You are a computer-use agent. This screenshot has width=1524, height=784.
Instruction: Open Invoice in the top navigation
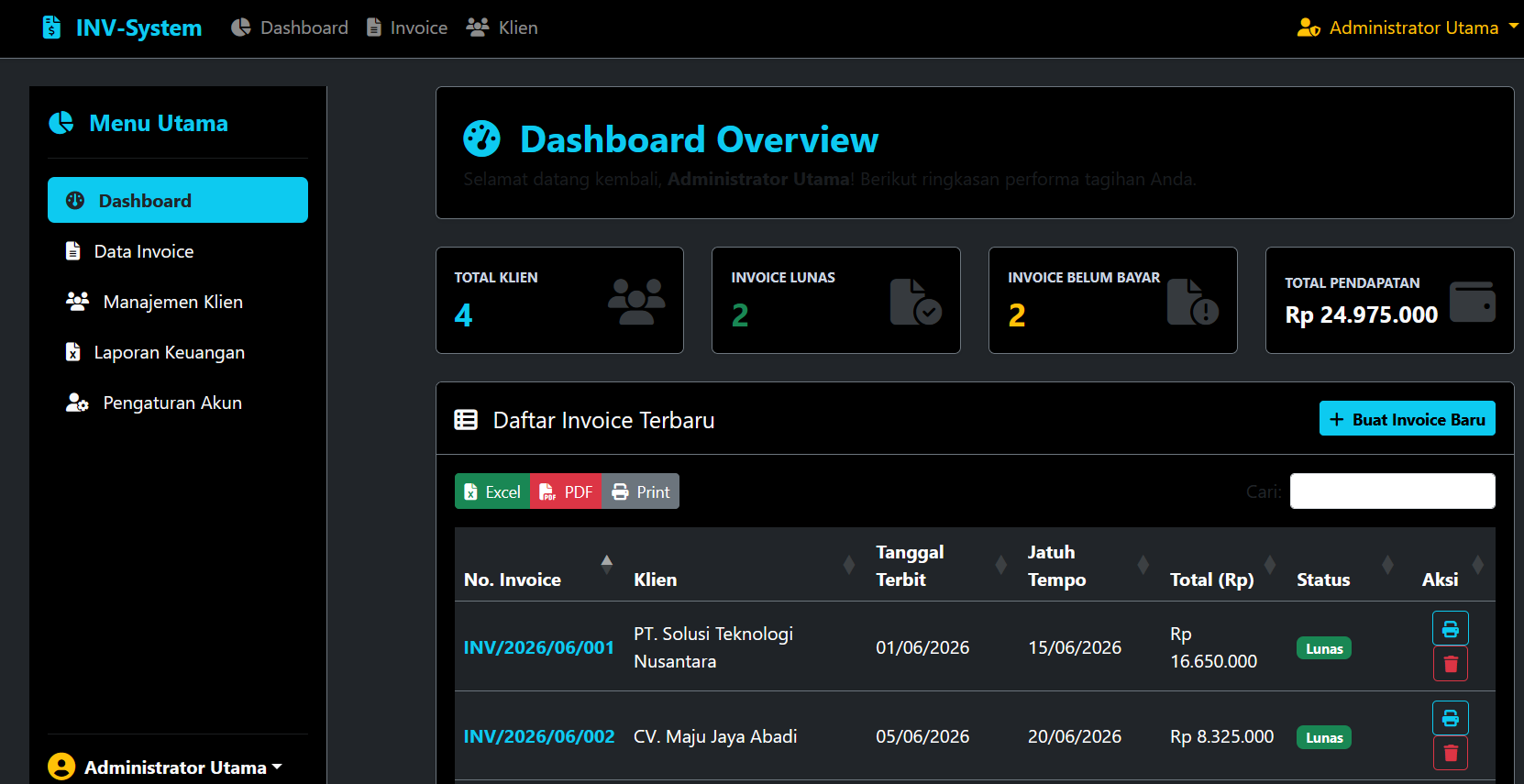tap(407, 28)
